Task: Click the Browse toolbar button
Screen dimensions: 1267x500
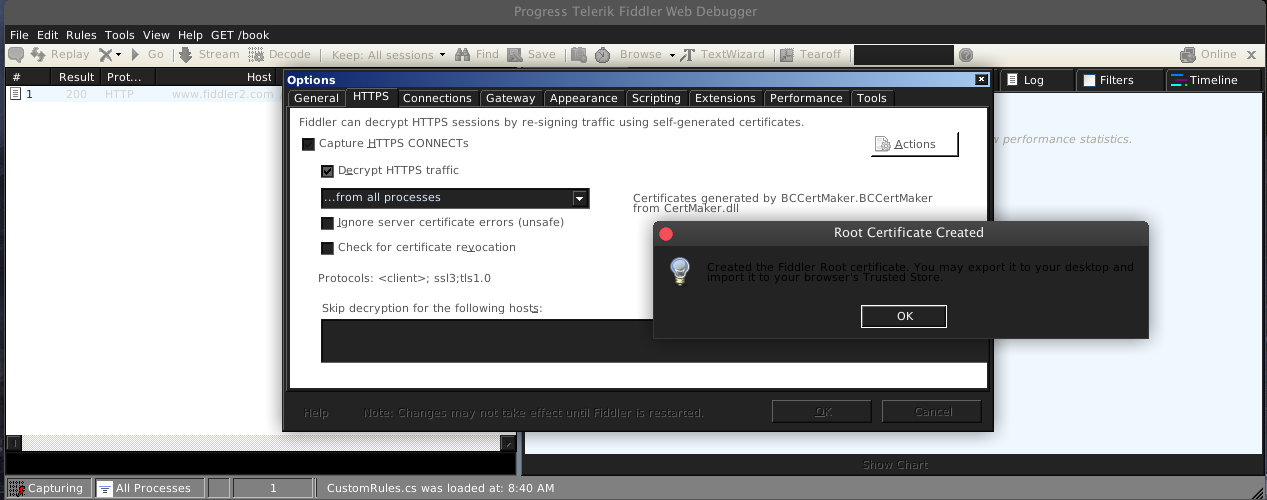Action: [640, 55]
